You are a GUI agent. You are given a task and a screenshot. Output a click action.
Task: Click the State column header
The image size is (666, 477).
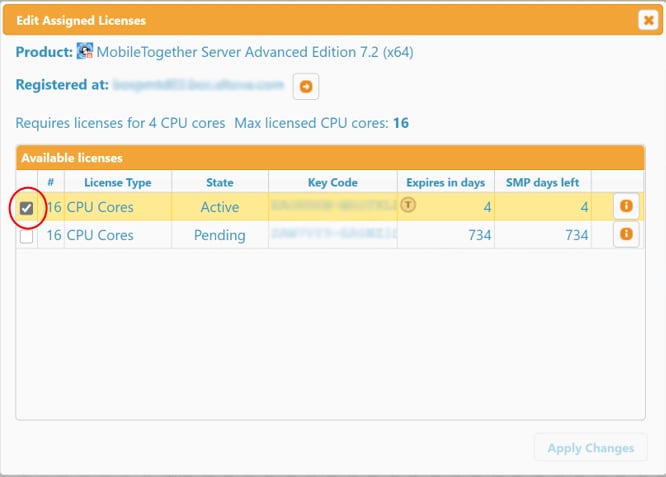[219, 182]
